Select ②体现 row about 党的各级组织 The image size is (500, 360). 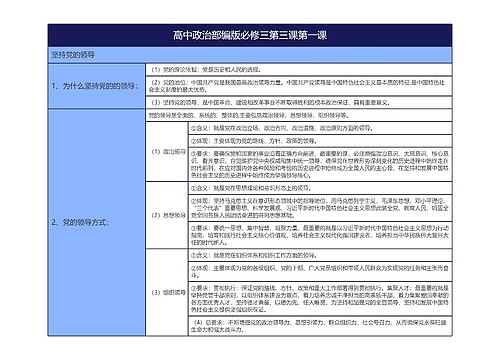[320, 272]
